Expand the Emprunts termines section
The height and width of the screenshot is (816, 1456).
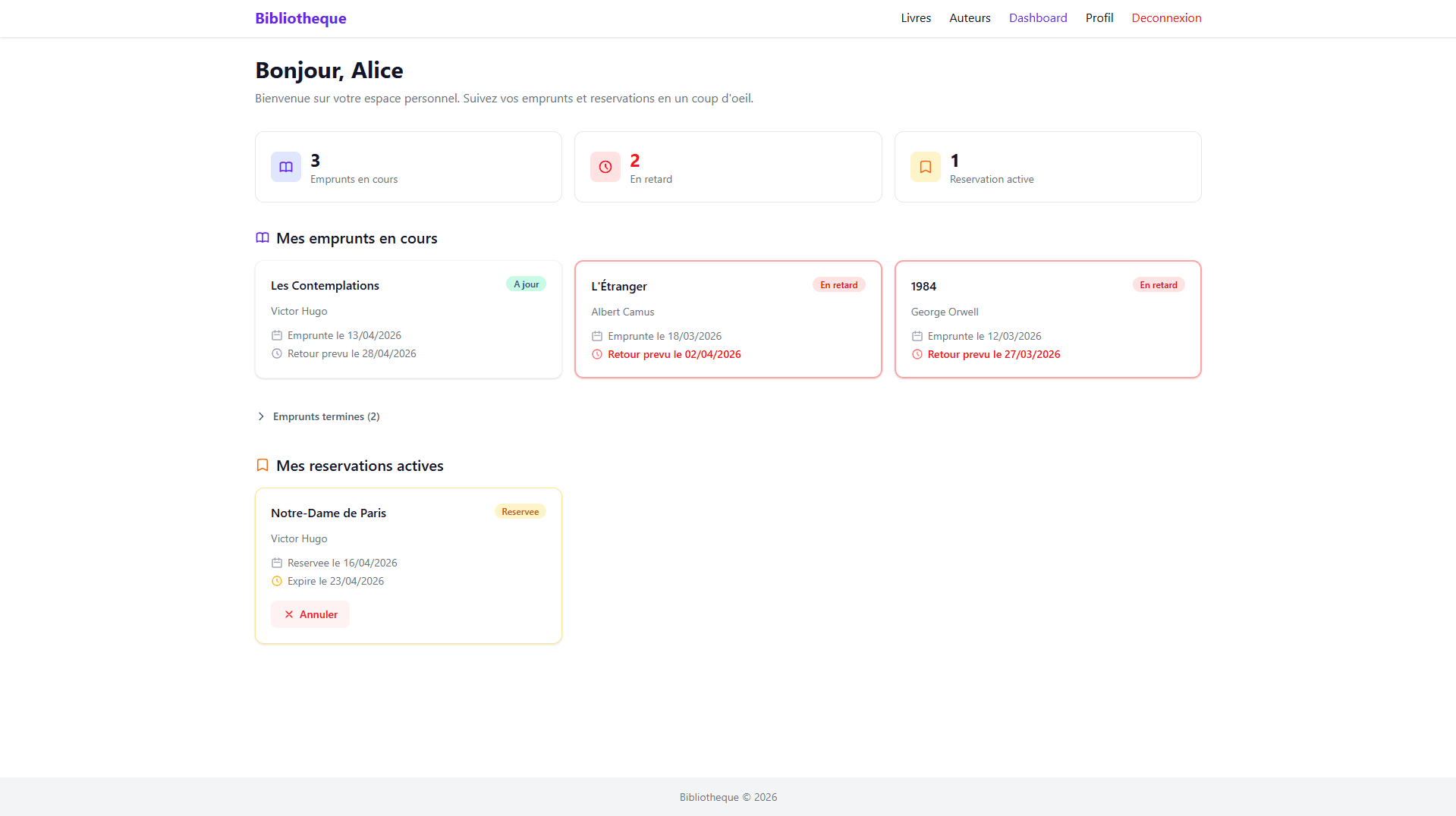(325, 416)
